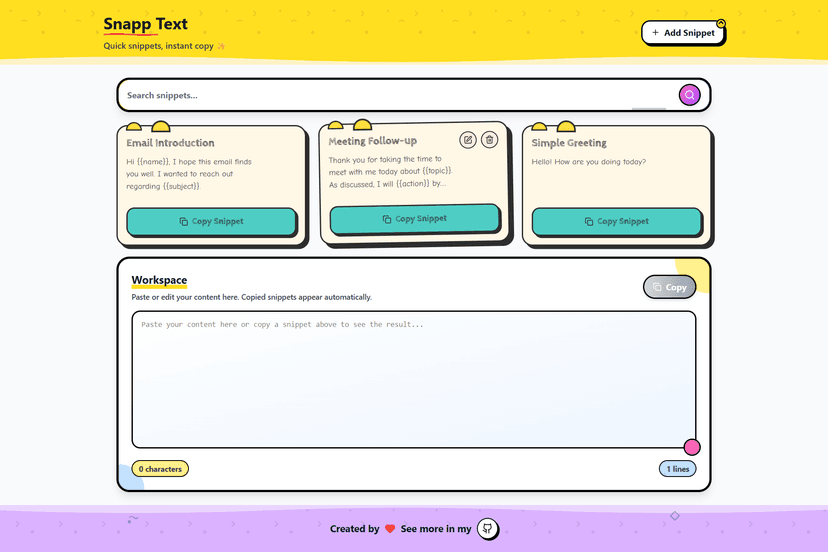Click the 'Hello! How are you doing today?' text
Screen dimensions: 828x552
(588, 162)
